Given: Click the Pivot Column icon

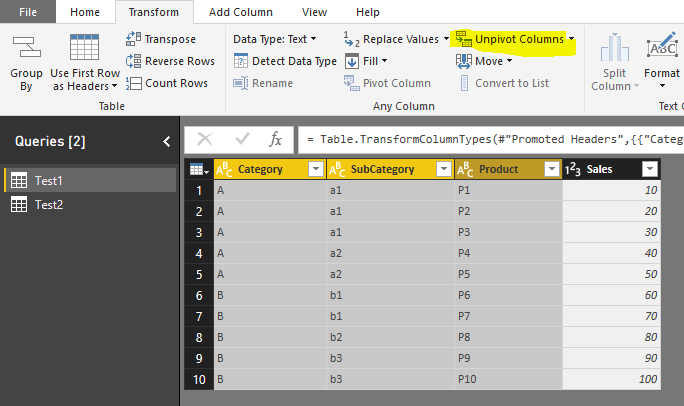Looking at the screenshot, I should point(352,83).
